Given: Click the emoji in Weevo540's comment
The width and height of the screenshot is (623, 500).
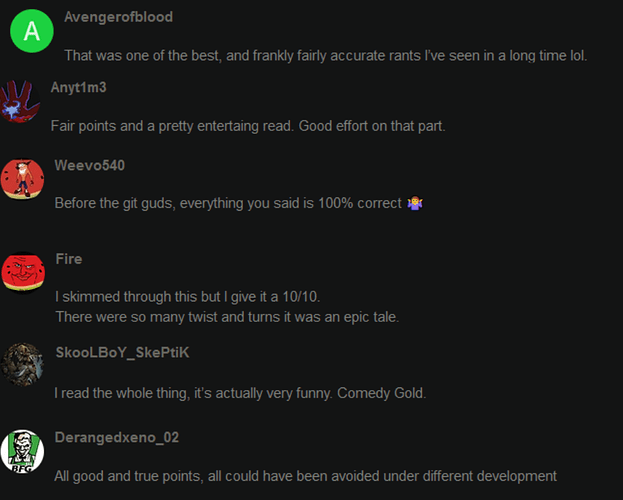Looking at the screenshot, I should (x=416, y=203).
